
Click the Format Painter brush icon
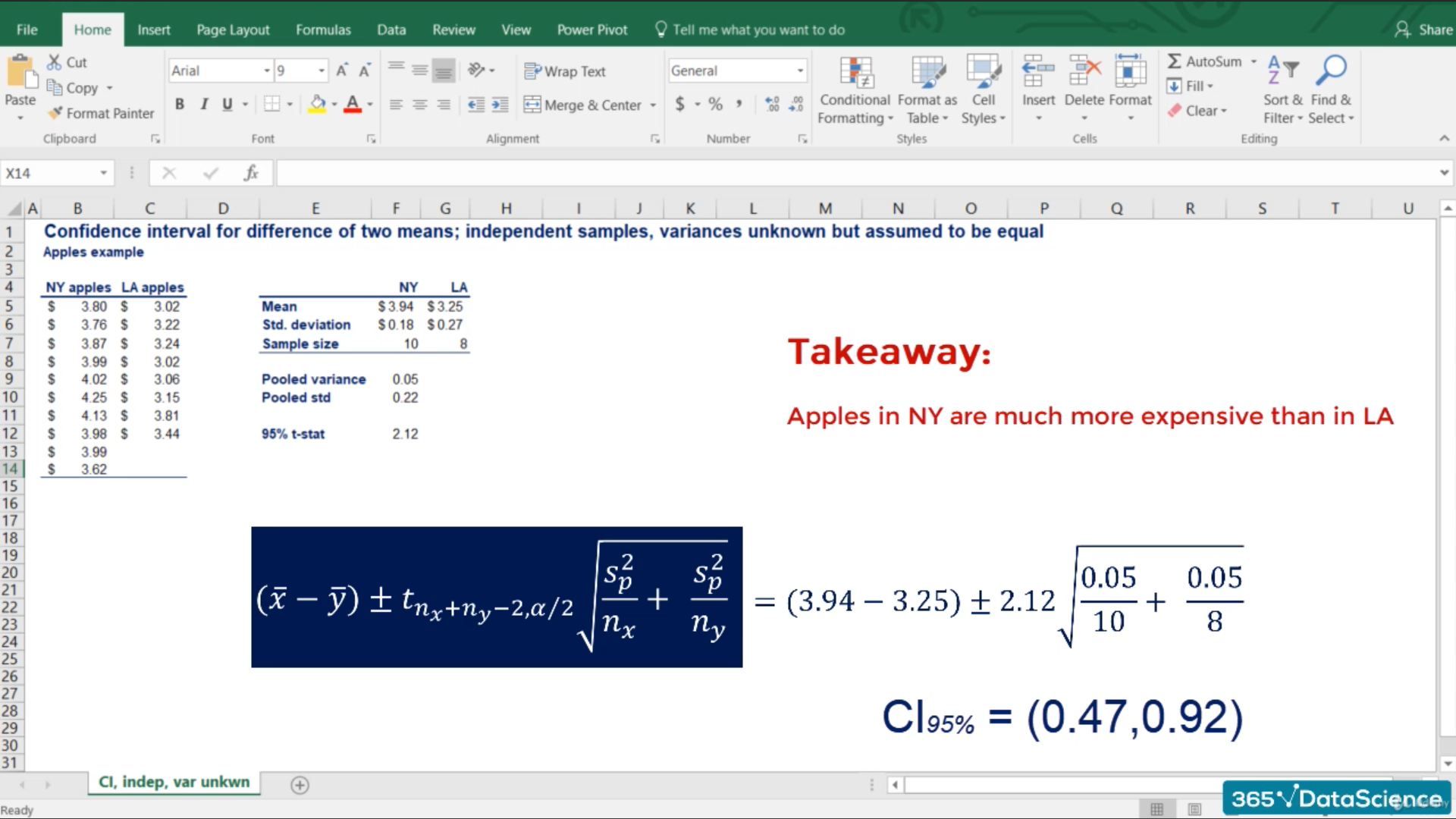pyautogui.click(x=55, y=113)
